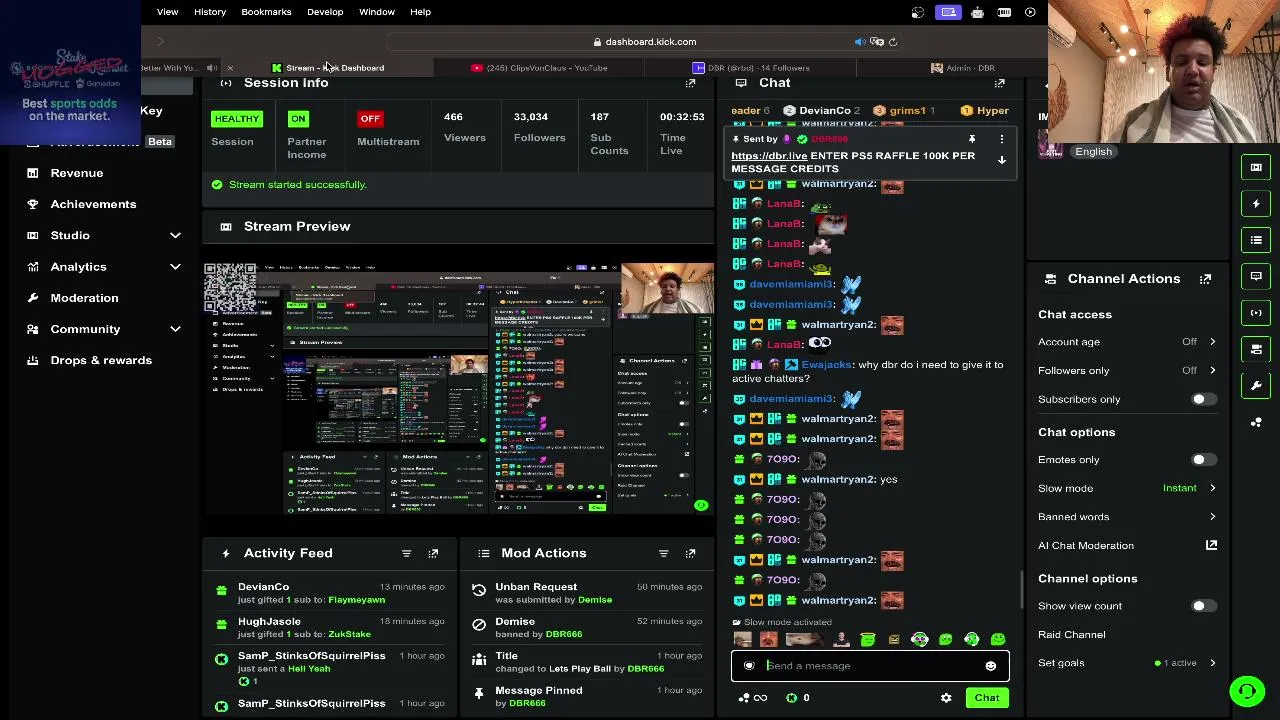This screenshot has height=720, width=1280.
Task: Open the green support headset button
Action: point(1246,691)
